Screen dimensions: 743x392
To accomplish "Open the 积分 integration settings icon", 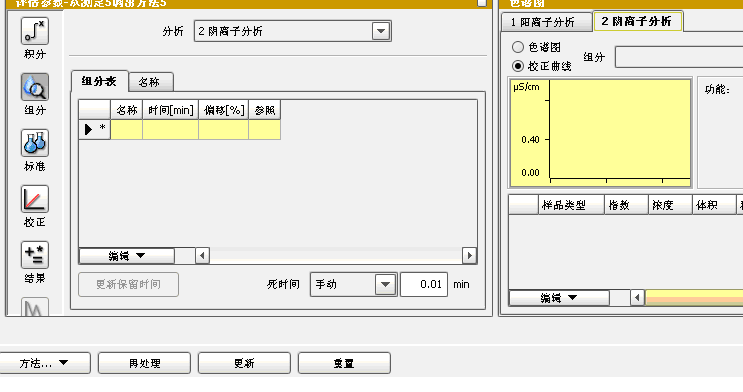I will [35, 31].
